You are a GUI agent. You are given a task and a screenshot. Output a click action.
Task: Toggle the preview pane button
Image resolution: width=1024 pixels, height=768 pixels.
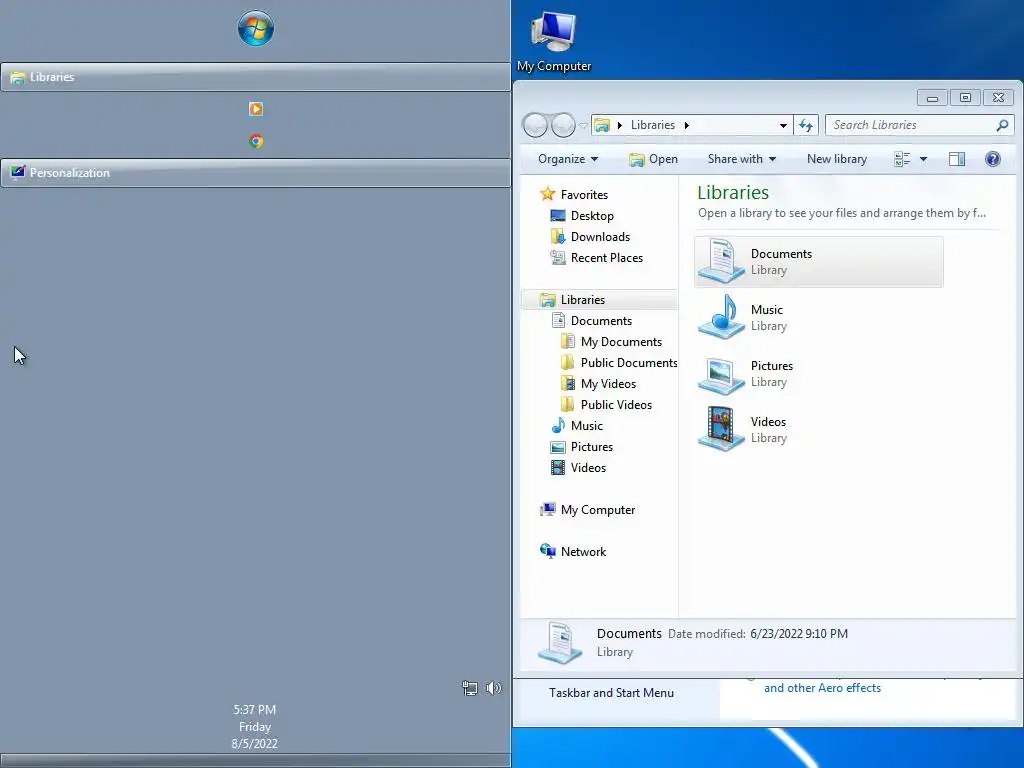[x=957, y=159]
